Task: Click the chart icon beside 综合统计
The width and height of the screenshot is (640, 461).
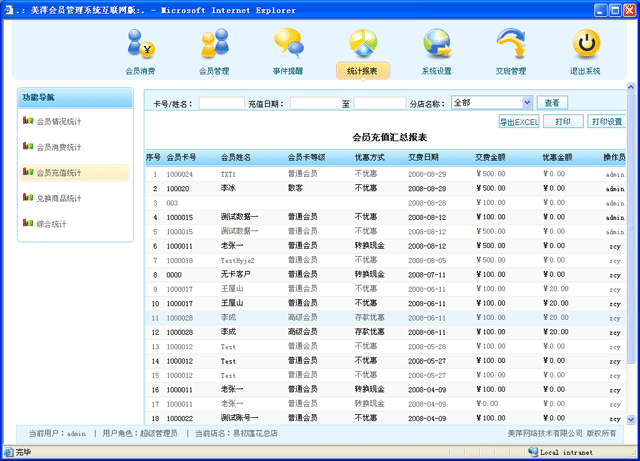Action: pyautogui.click(x=28, y=223)
